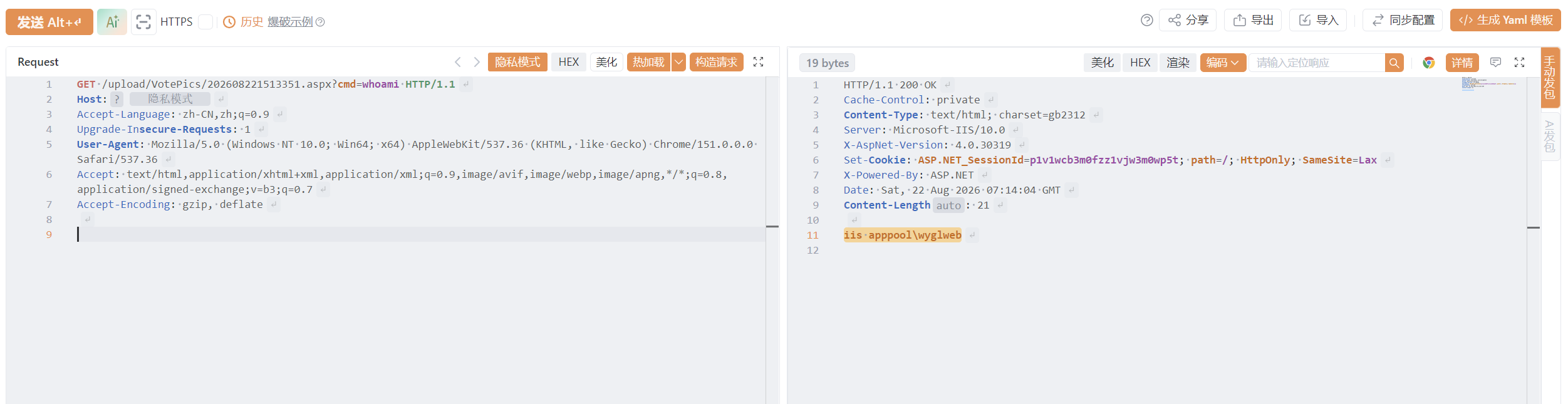Expand the response panel to fullscreen

point(1519,62)
